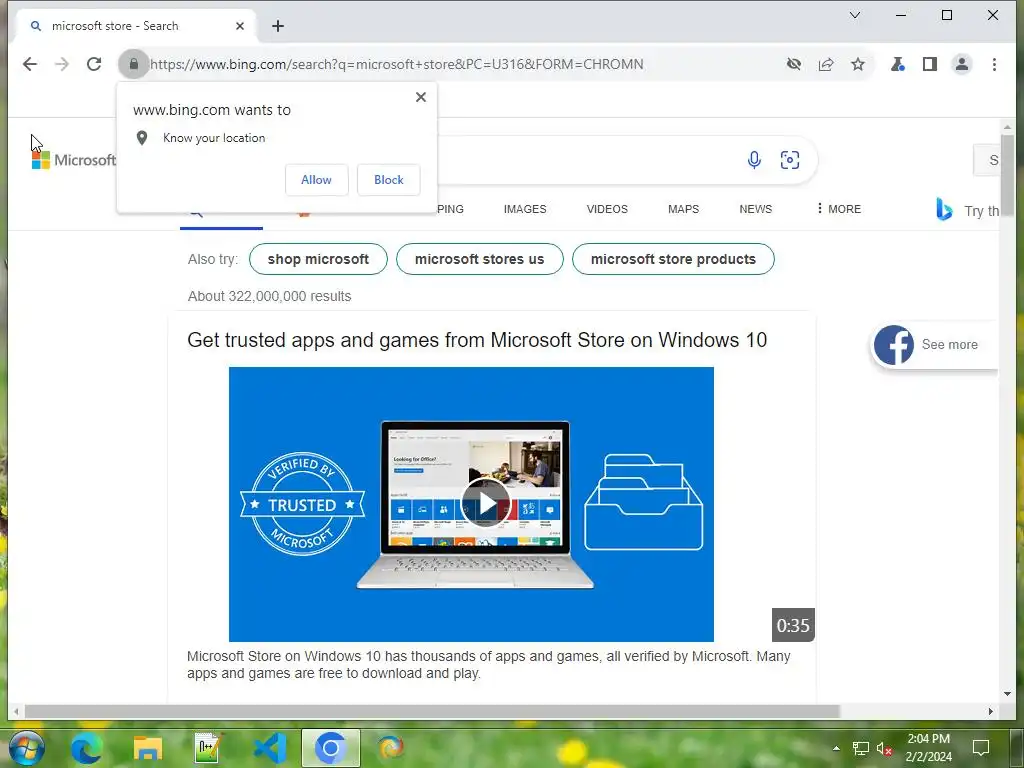Select Chromium window in taskbar

330,748
